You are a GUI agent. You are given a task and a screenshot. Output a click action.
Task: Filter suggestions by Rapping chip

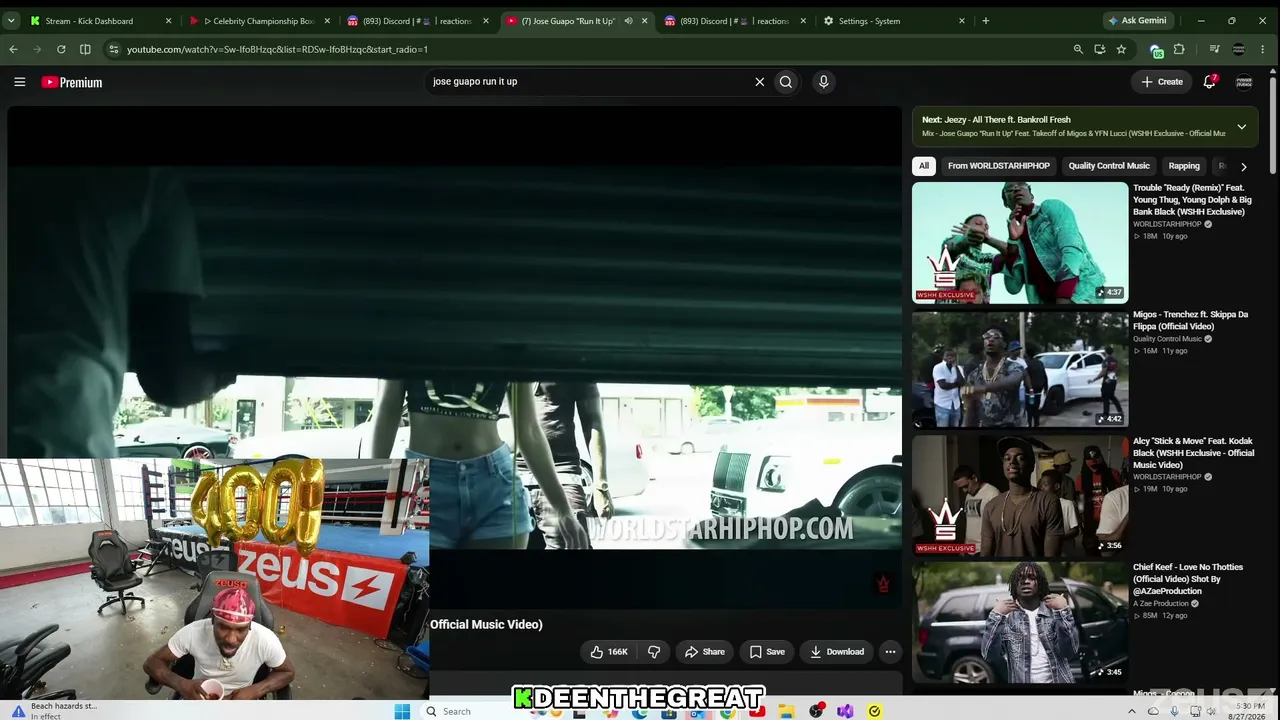click(x=1184, y=166)
